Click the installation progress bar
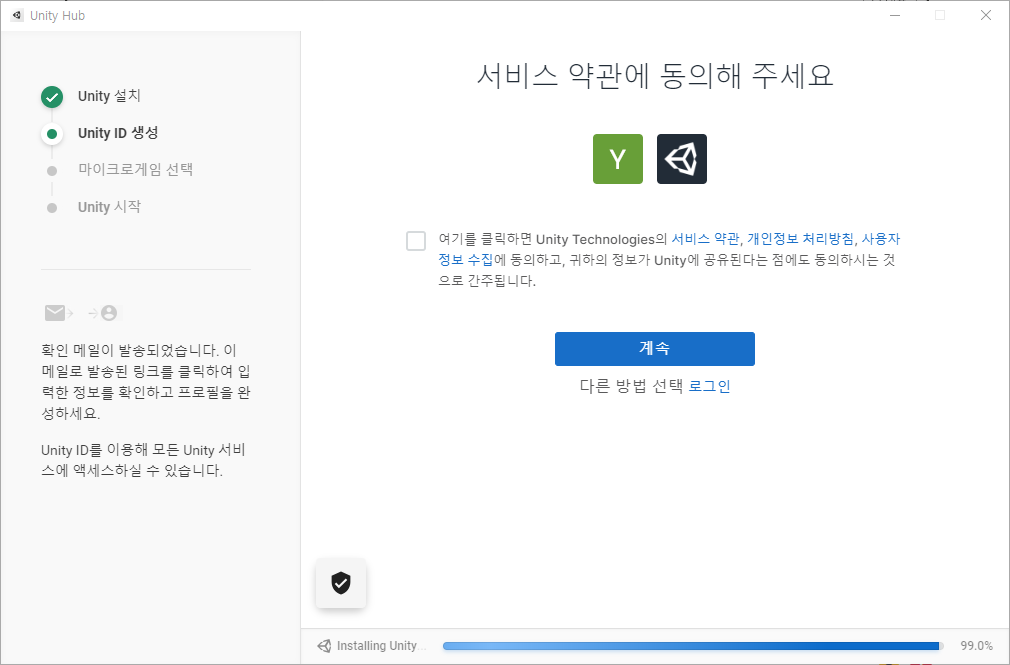Screen dimensions: 1010x665 693,646
